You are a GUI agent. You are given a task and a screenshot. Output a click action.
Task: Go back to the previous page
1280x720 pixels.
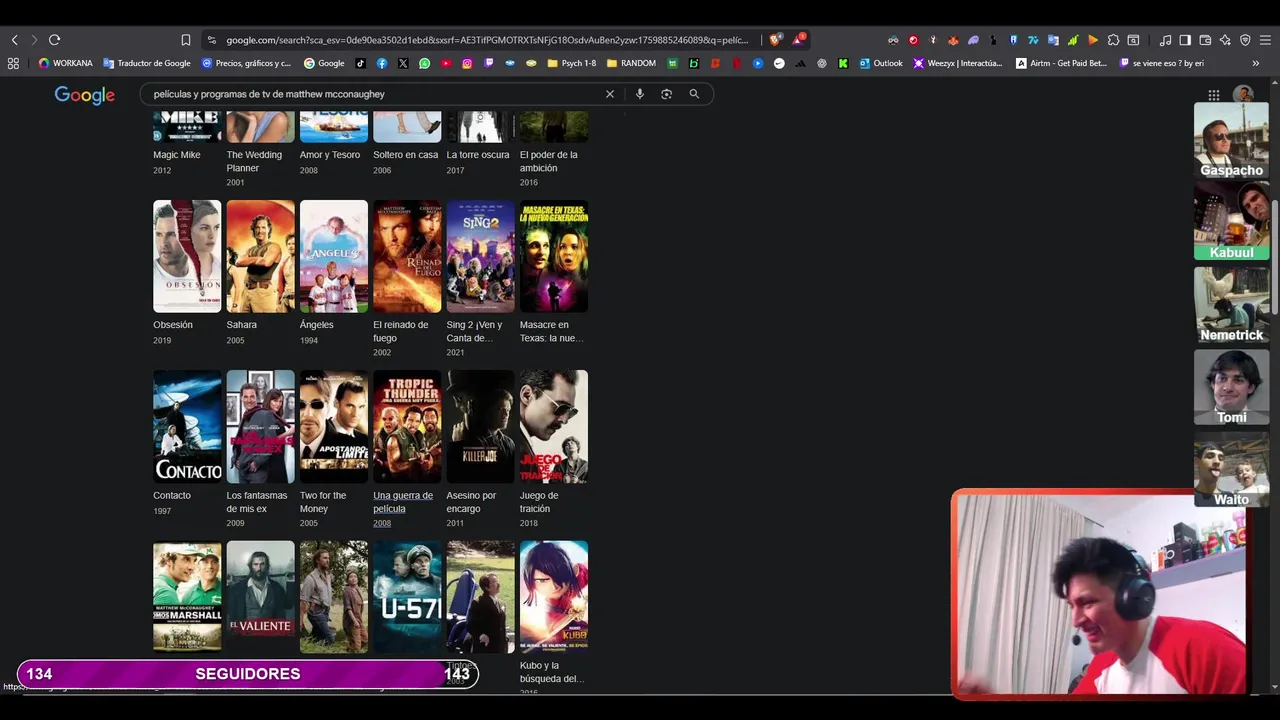14,40
